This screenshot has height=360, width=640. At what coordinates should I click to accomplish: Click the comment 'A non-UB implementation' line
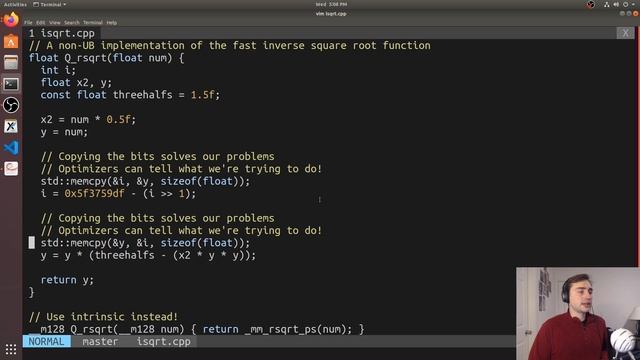229,45
